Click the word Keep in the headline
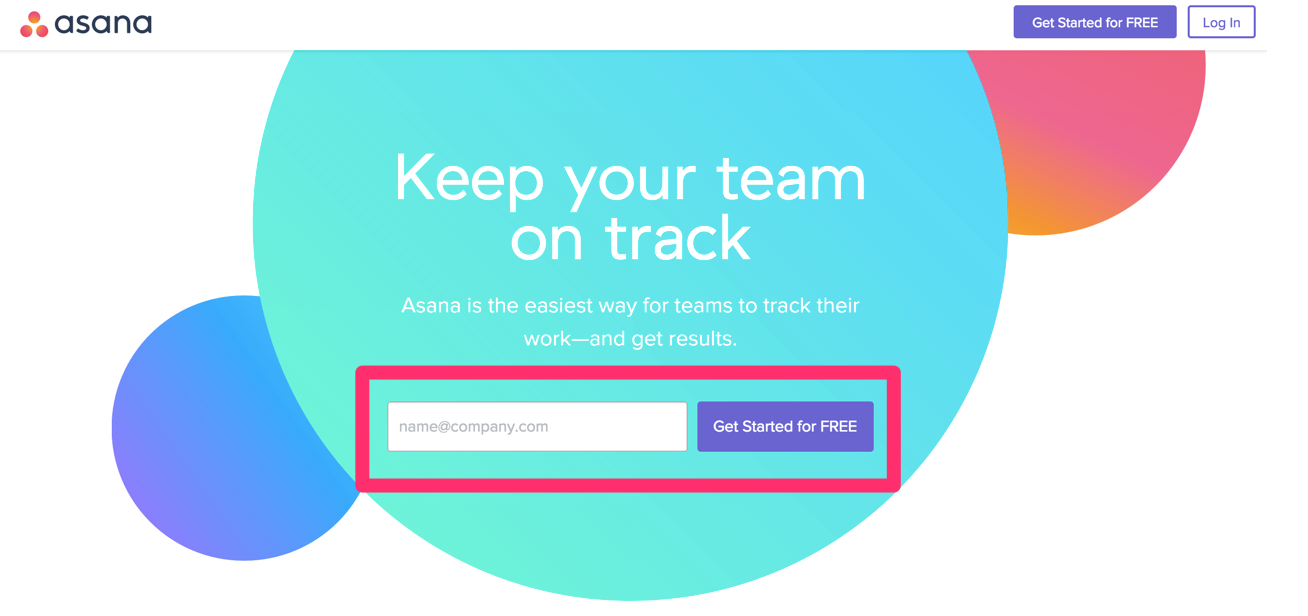This screenshot has width=1308, height=616. (x=469, y=178)
